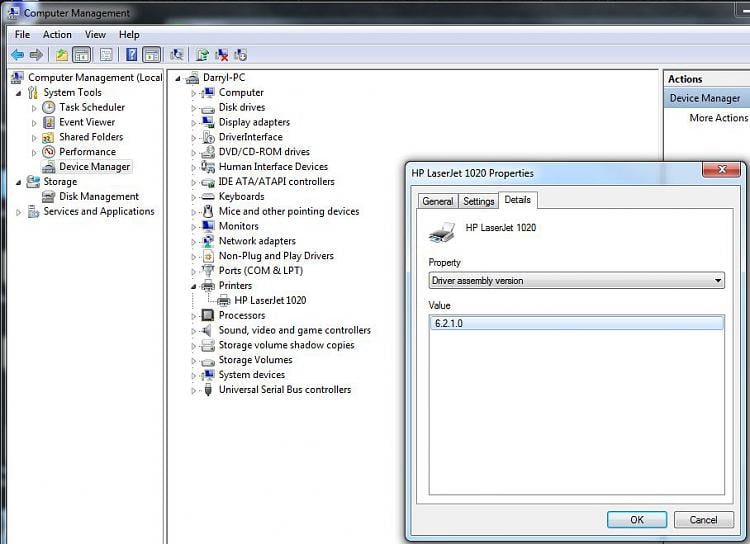The height and width of the screenshot is (544, 750).
Task: Click Device Manager header in Actions pane
Action: [705, 98]
